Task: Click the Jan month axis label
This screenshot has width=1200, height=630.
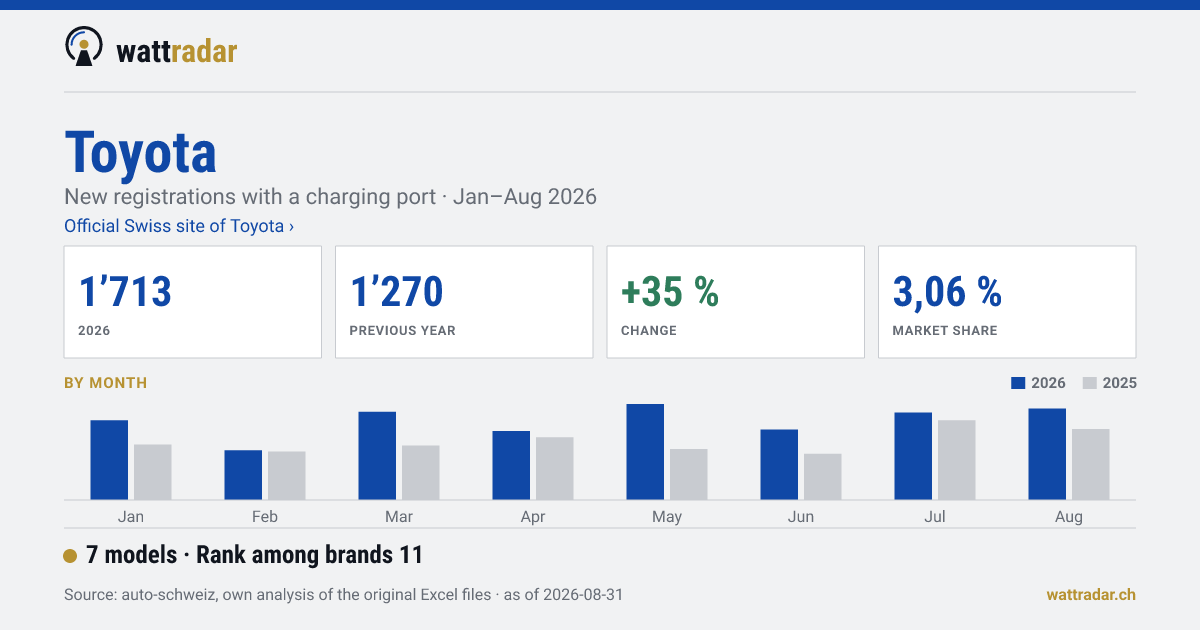Action: [131, 517]
